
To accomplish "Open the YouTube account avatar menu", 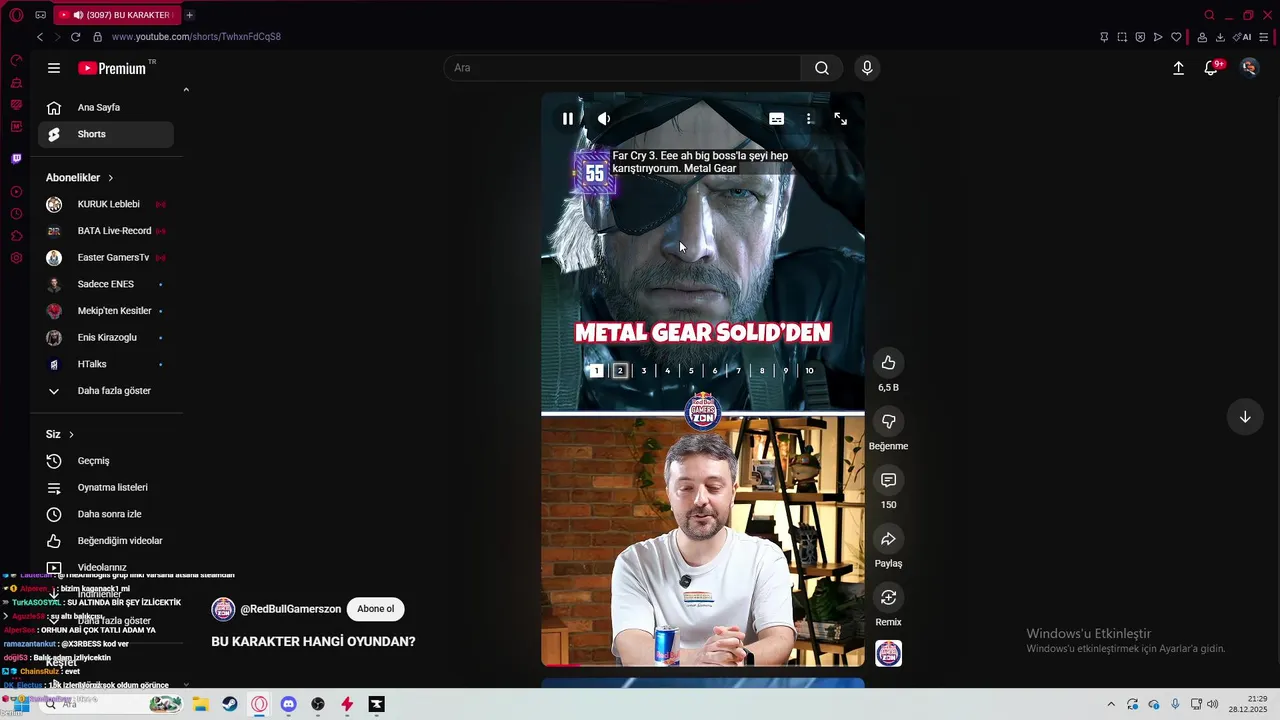I will tap(1249, 68).
